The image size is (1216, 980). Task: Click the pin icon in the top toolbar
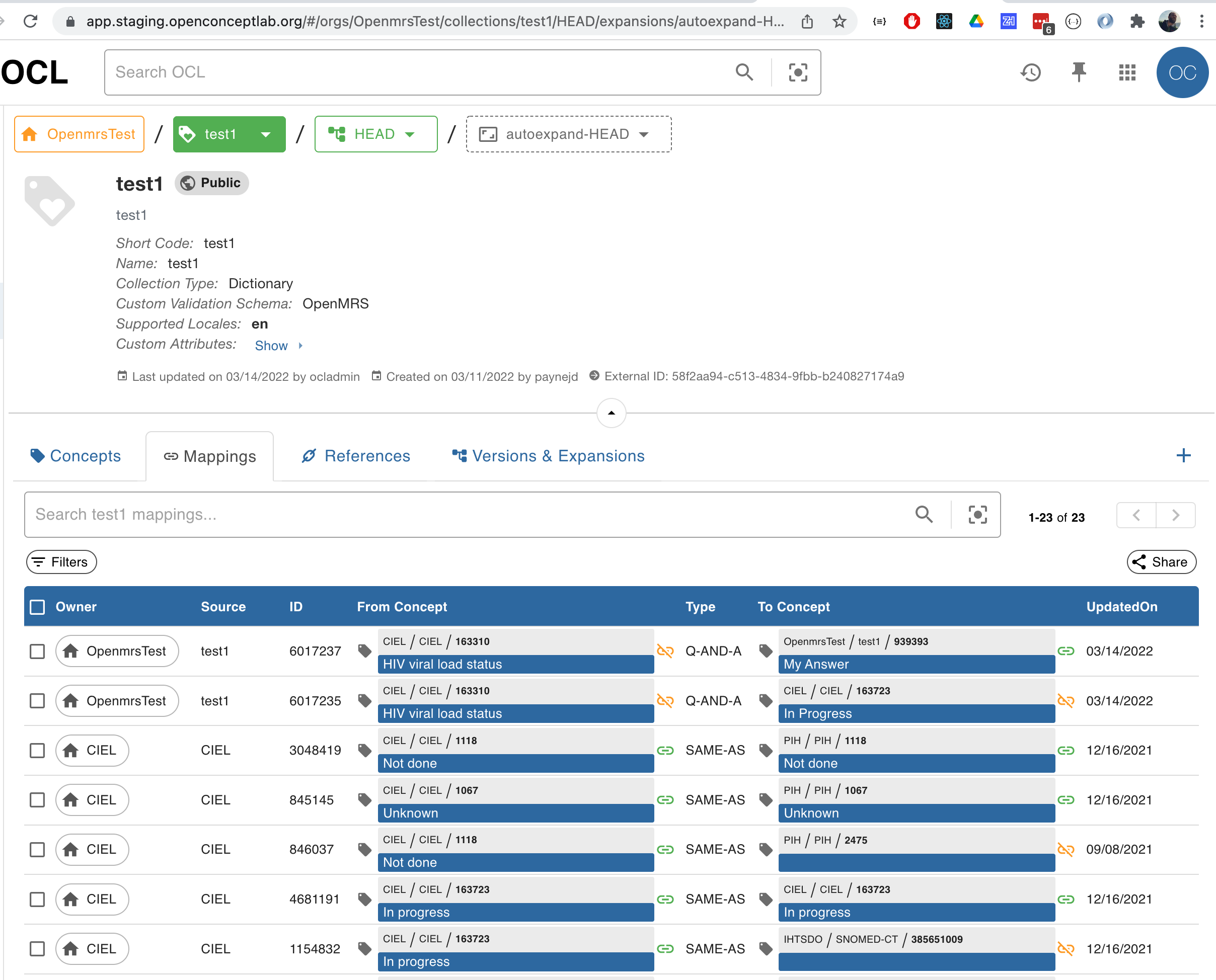tap(1079, 72)
